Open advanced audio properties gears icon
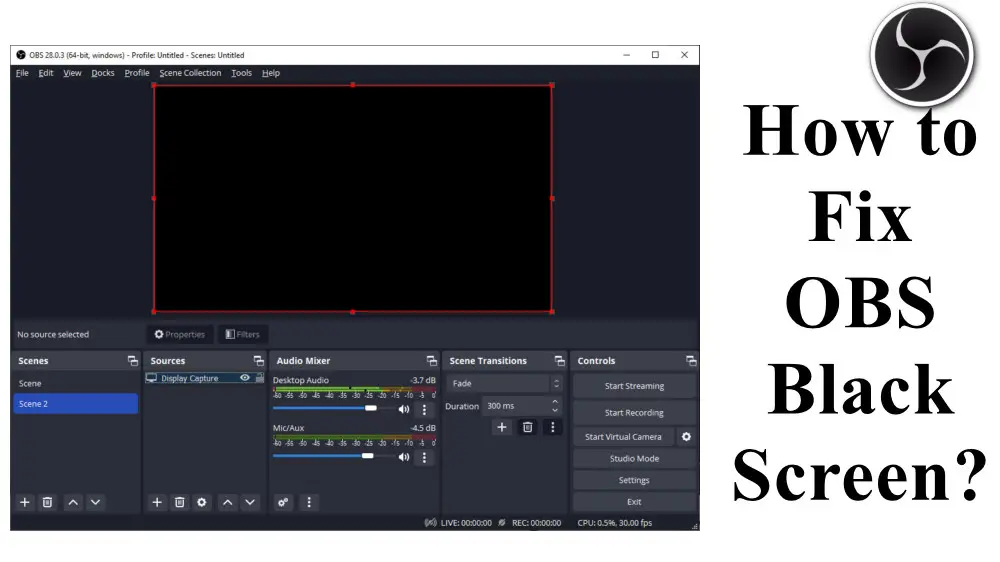This screenshot has height=562, width=1000. tap(283, 503)
